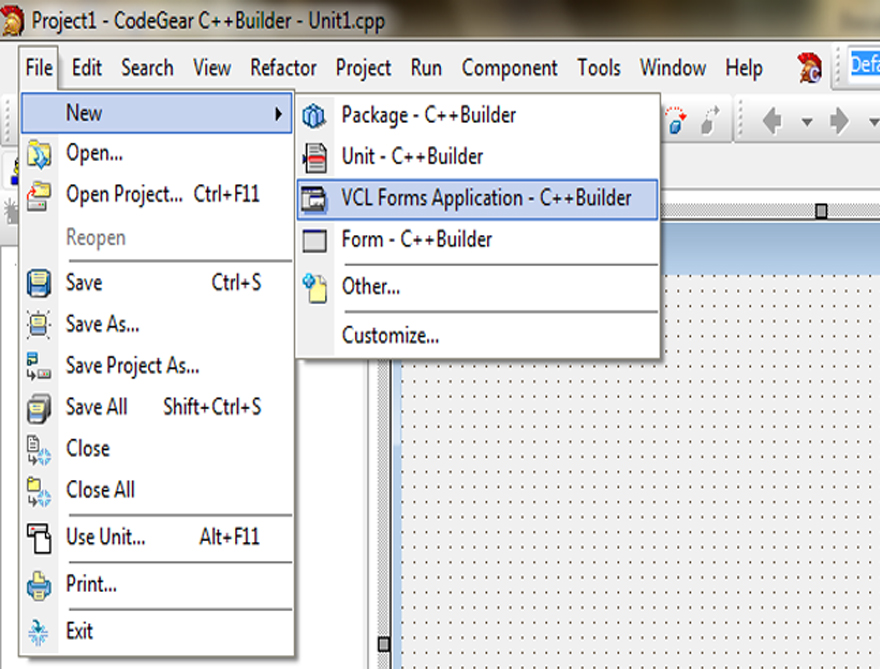Click the Form - C++Builder icon

(x=314, y=241)
